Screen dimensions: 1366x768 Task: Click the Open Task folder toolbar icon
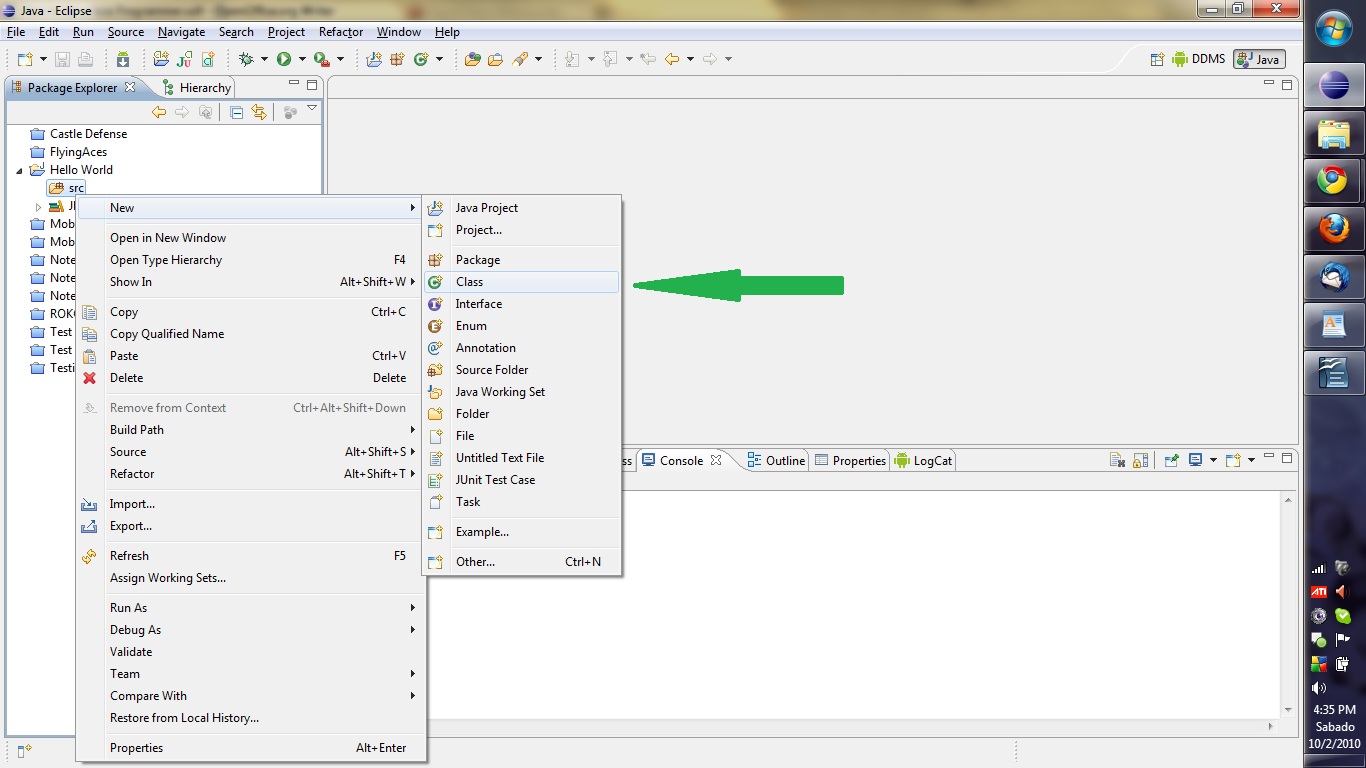click(495, 59)
